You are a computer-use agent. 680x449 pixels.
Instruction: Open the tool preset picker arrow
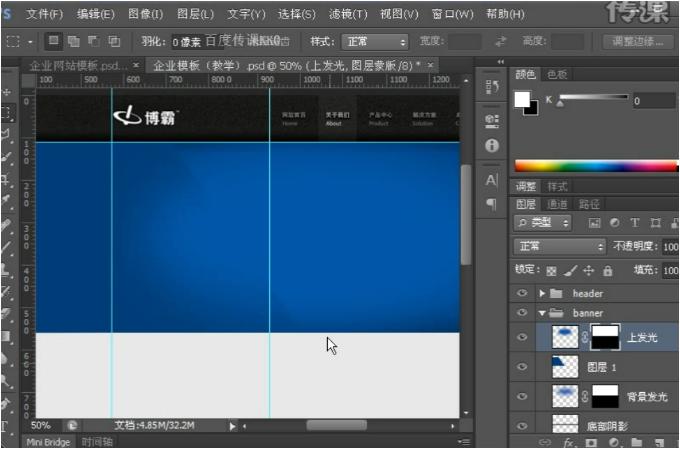tap(30, 42)
